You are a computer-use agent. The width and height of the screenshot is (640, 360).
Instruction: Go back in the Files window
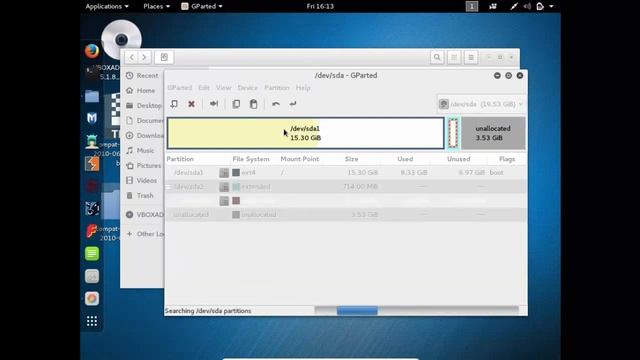[131, 57]
